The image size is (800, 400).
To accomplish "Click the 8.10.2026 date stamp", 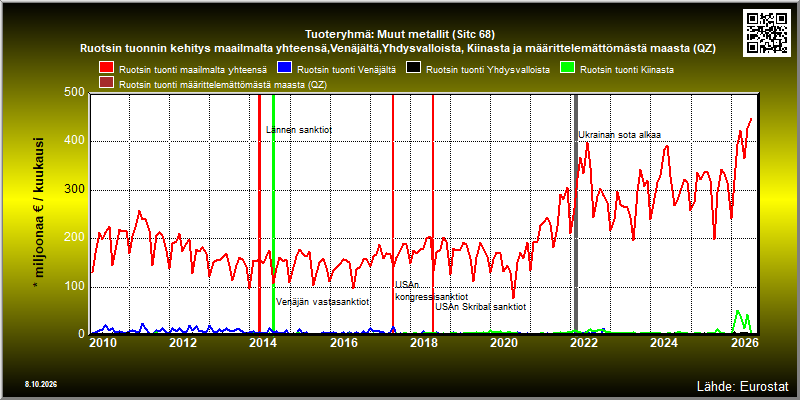I will point(40,384).
